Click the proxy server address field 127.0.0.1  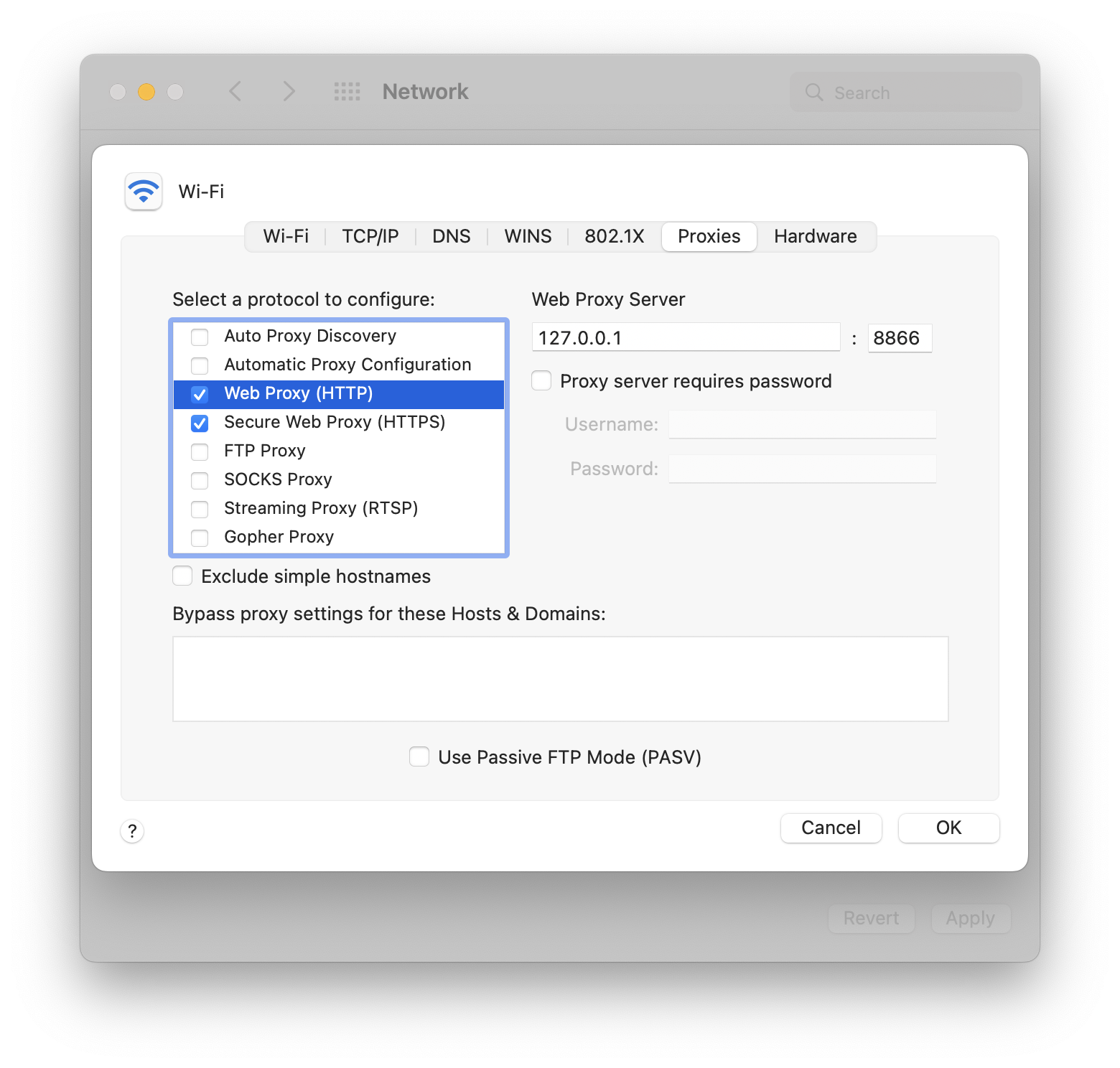[x=686, y=337]
